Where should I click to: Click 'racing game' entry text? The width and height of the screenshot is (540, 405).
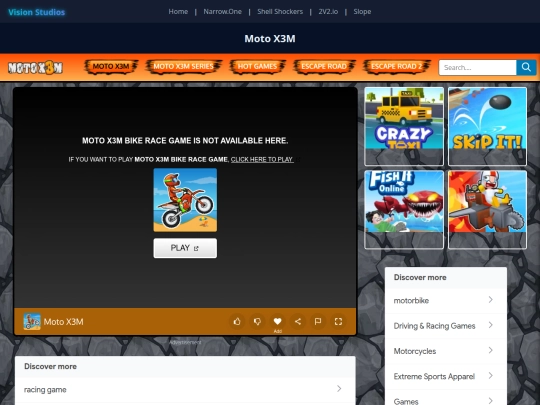click(45, 390)
